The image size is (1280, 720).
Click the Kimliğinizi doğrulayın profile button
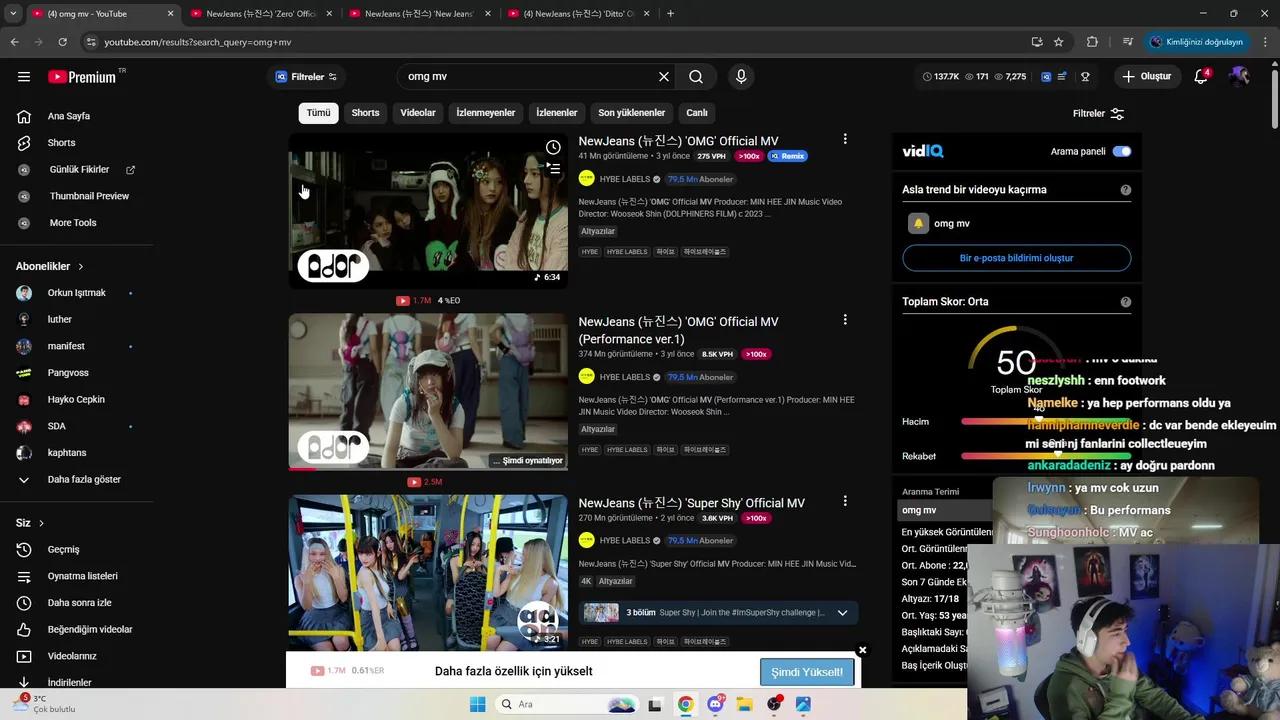[x=1197, y=42]
